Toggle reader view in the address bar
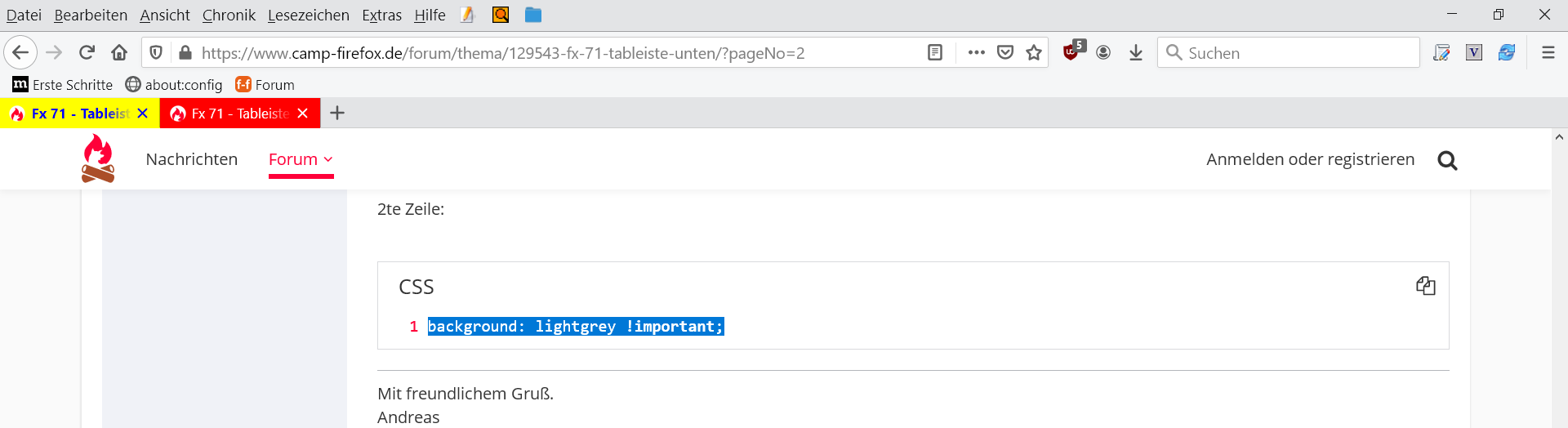 pyautogui.click(x=935, y=53)
